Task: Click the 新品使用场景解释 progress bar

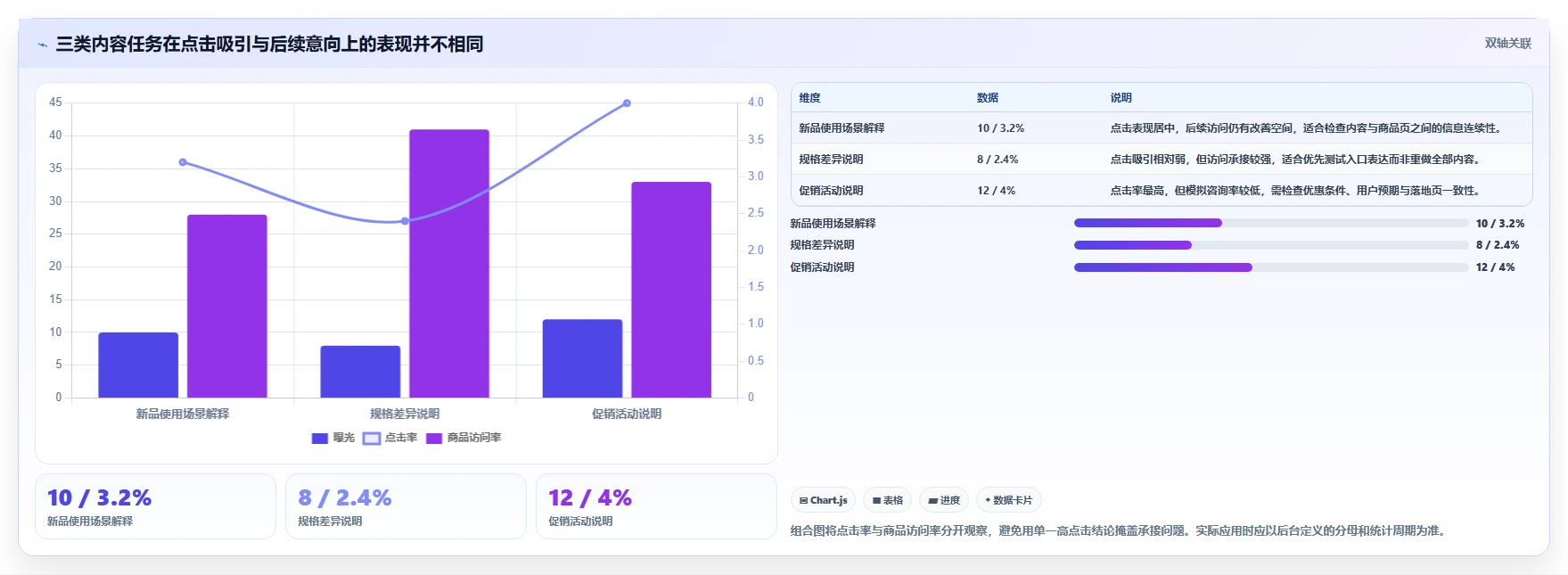Action: [x=1271, y=223]
